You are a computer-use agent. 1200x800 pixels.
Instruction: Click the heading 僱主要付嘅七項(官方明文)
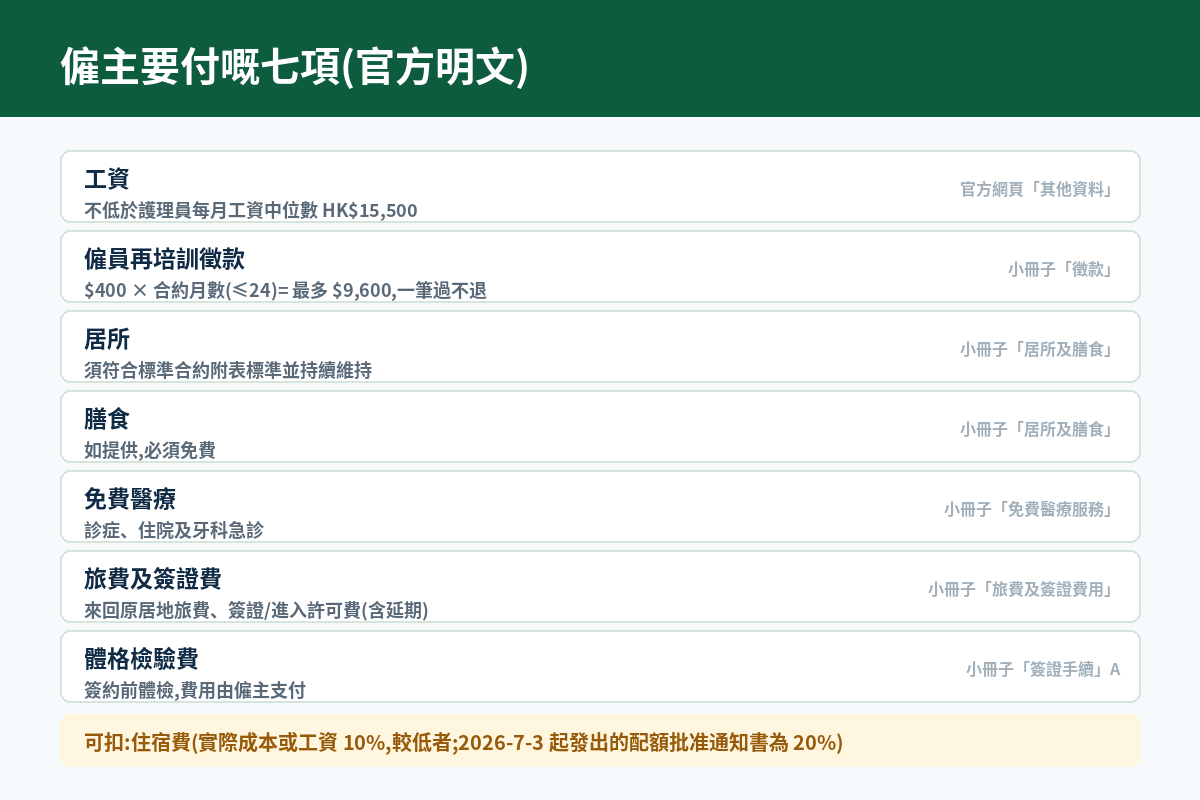point(294,68)
